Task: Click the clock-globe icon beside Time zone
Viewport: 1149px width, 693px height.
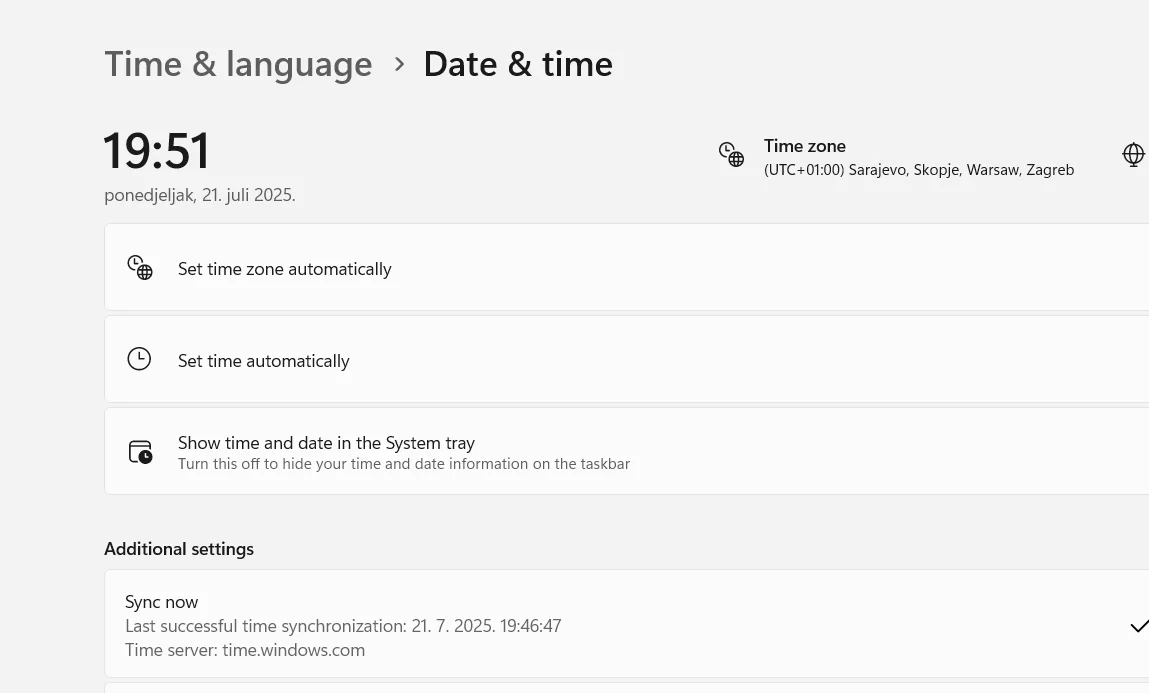Action: coord(731,155)
